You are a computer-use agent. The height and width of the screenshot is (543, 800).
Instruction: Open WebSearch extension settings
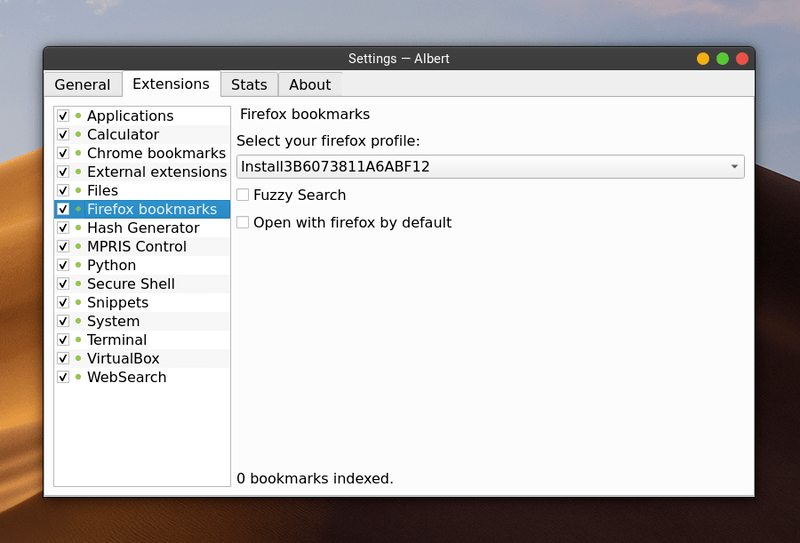[x=126, y=377]
